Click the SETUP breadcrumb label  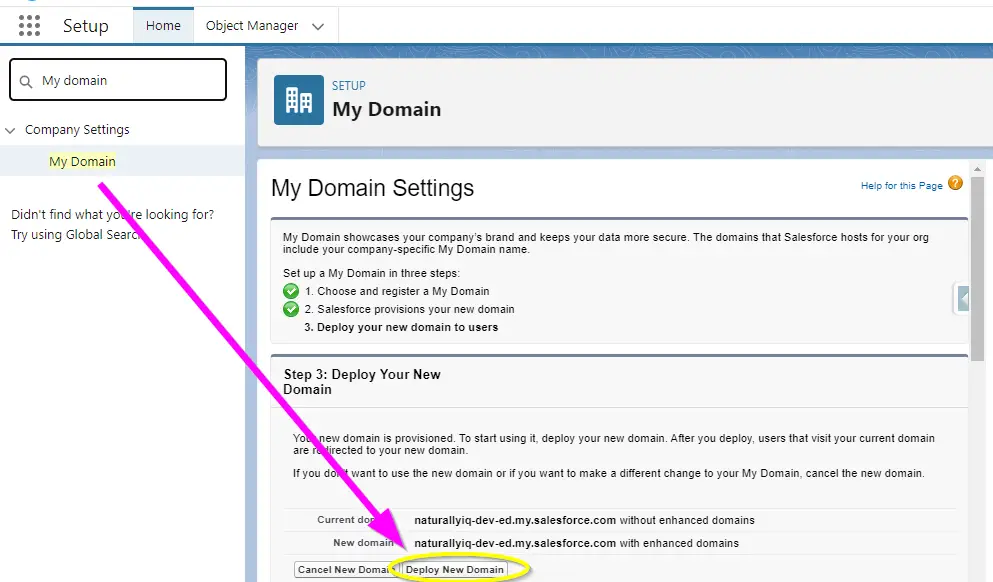(x=349, y=86)
